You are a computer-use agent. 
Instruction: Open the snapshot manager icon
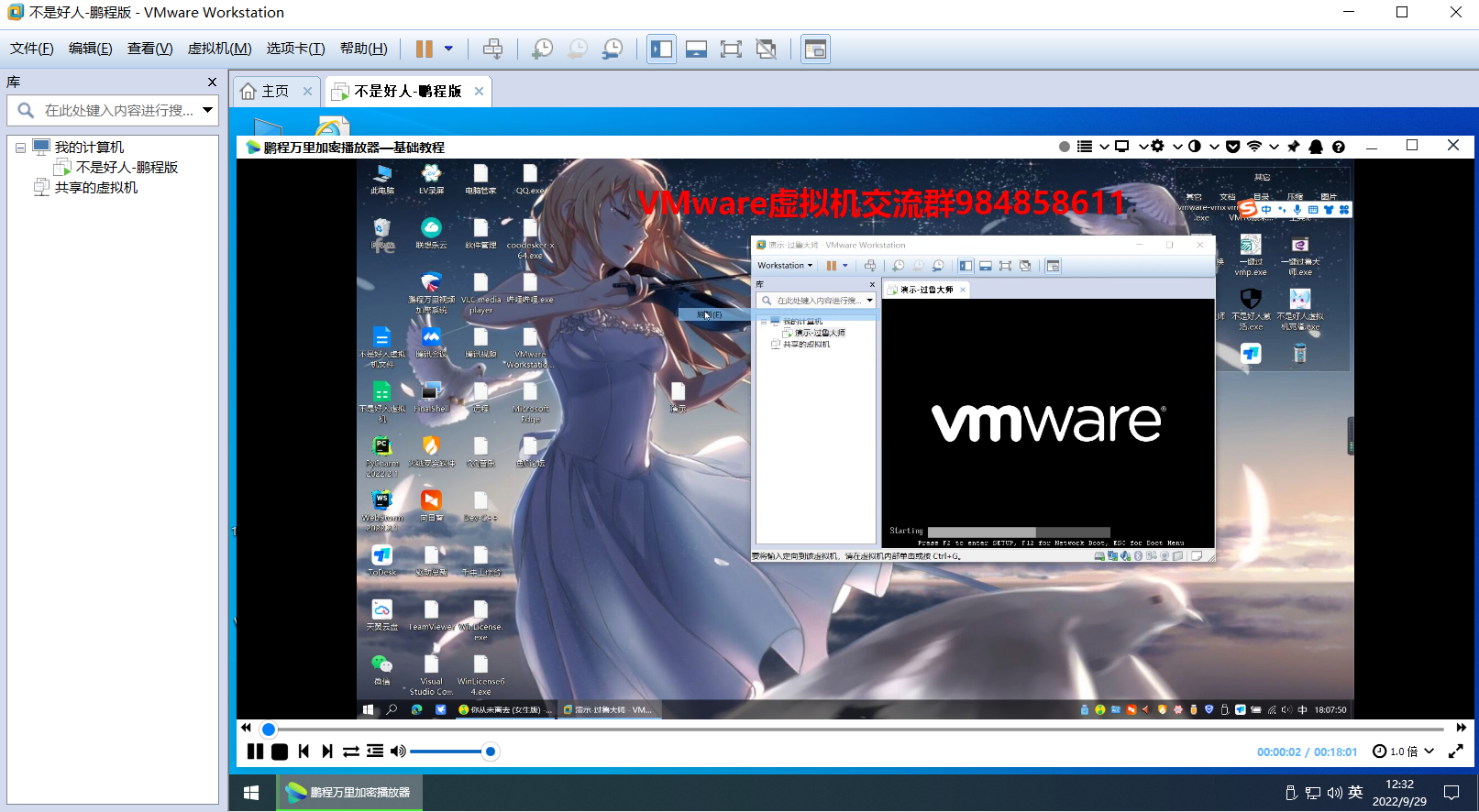click(x=612, y=49)
